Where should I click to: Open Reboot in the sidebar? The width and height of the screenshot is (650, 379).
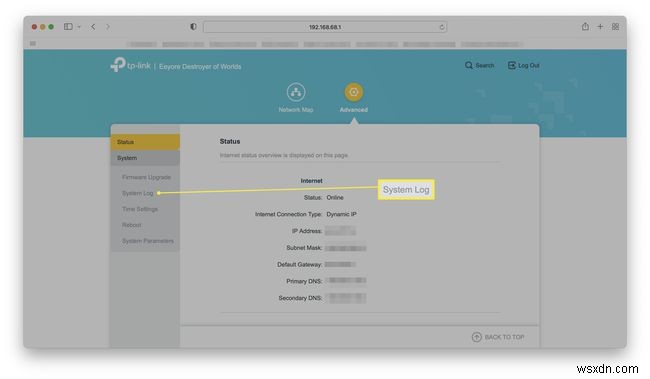131,225
